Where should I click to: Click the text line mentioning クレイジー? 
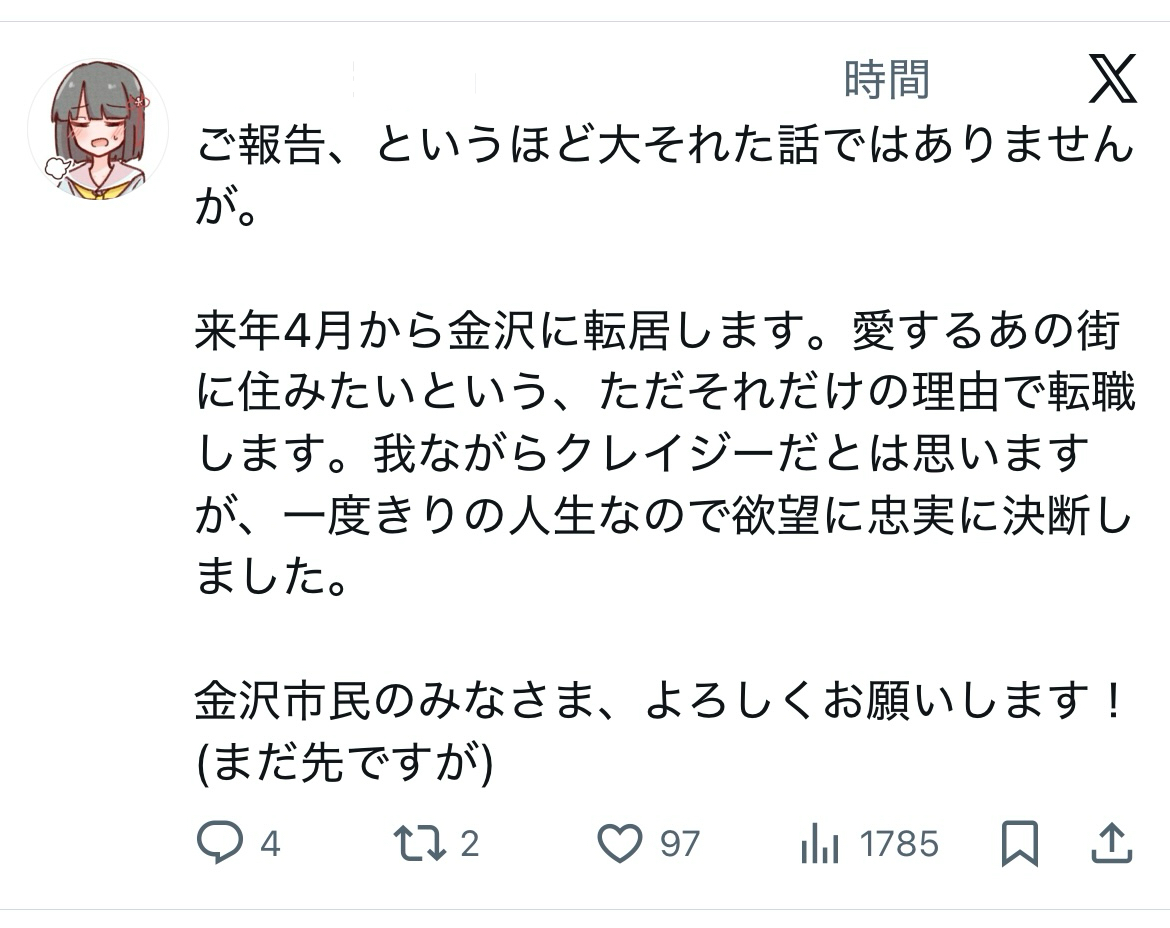click(x=640, y=455)
